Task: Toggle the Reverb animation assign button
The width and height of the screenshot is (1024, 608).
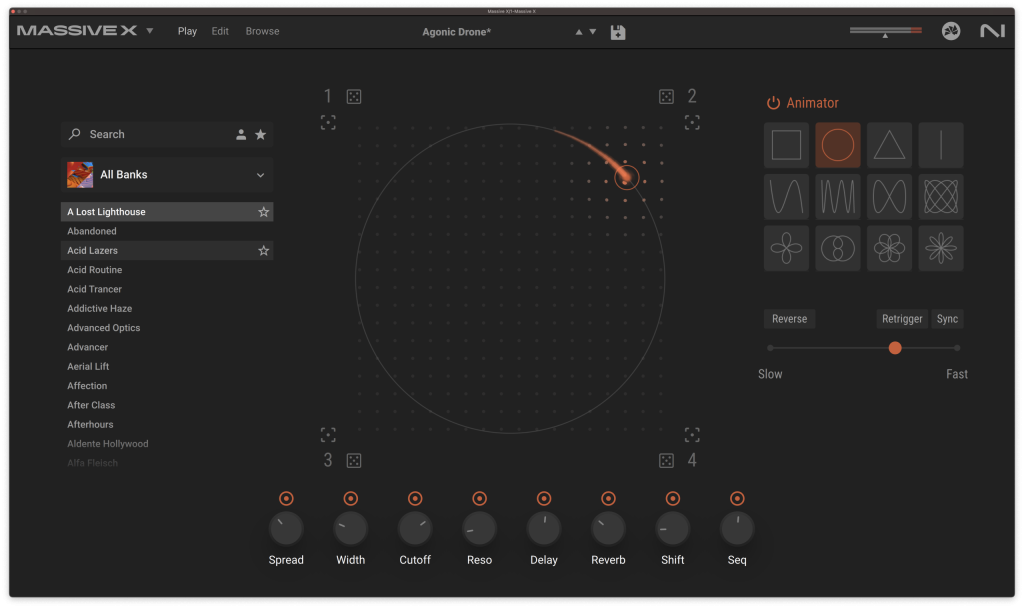Action: (608, 498)
